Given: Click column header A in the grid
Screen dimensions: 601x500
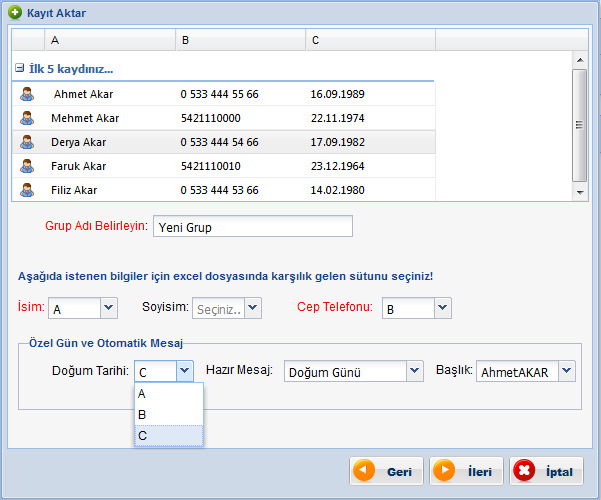Looking at the screenshot, I should [110, 40].
